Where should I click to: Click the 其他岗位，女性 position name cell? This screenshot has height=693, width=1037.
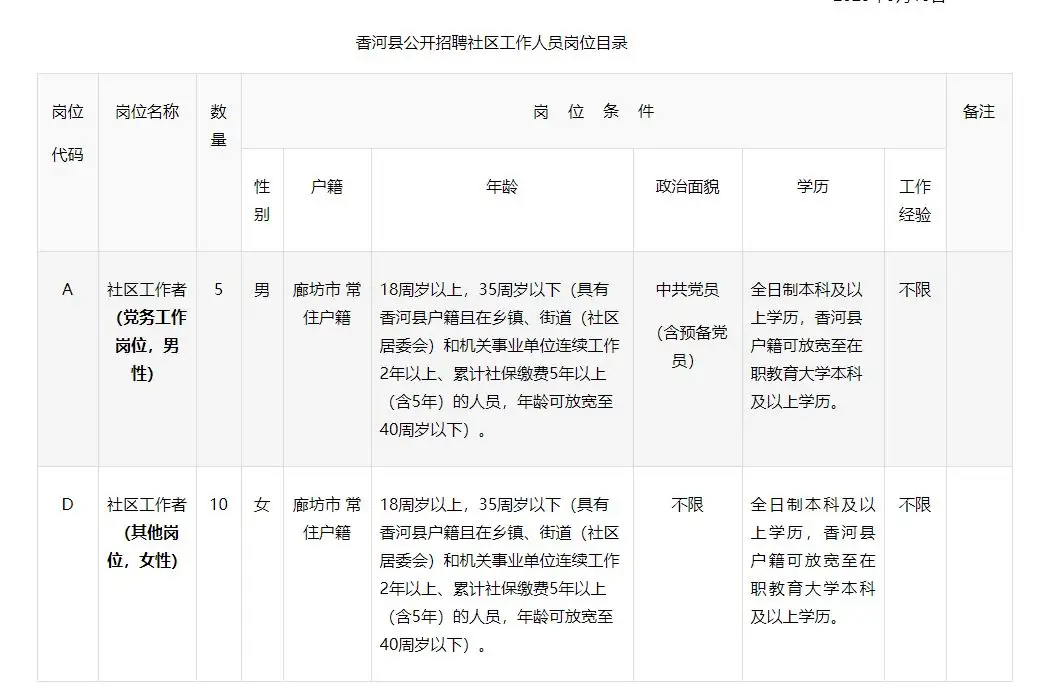pos(147,533)
